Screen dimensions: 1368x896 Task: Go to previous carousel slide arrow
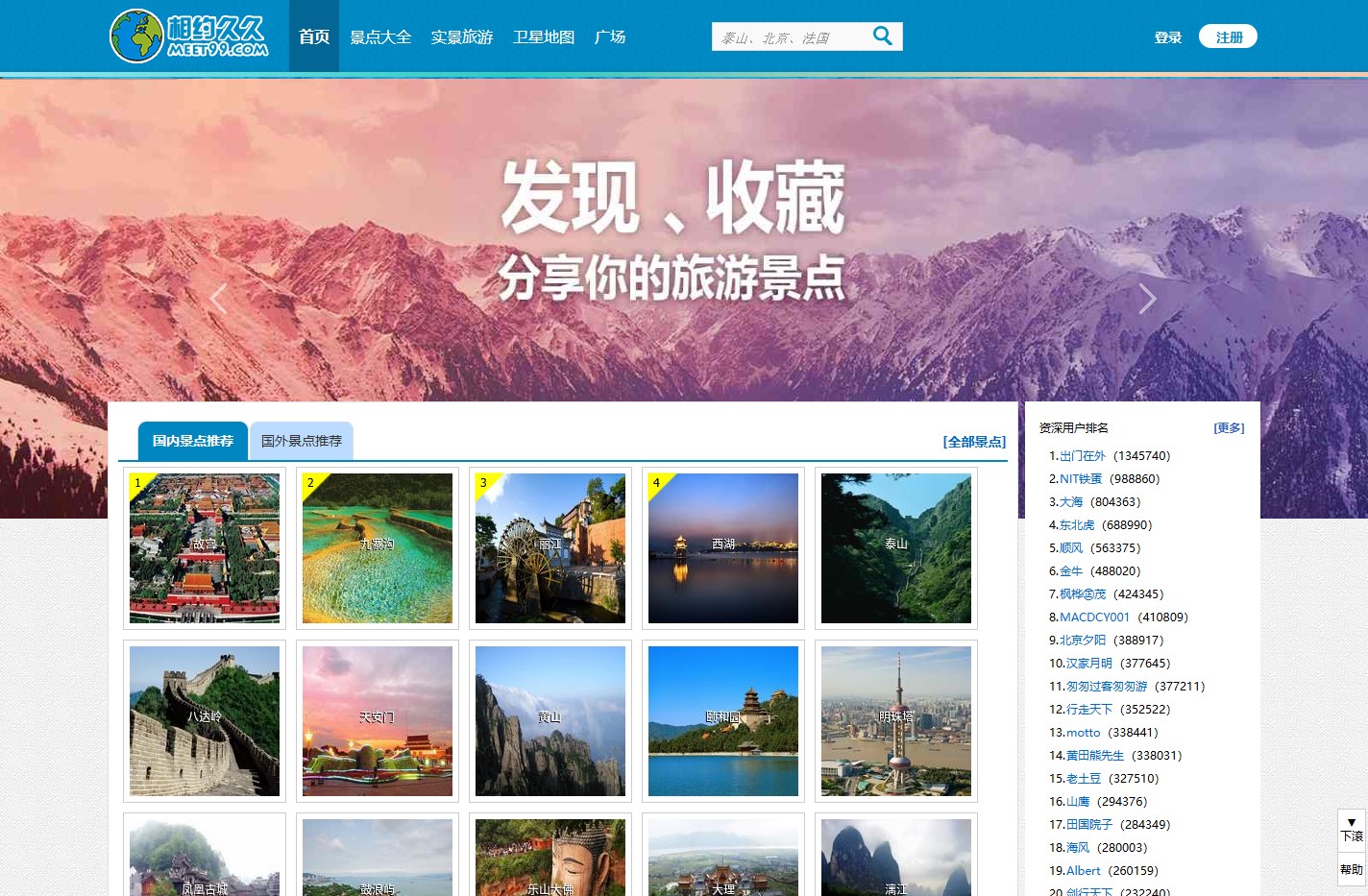coord(219,299)
